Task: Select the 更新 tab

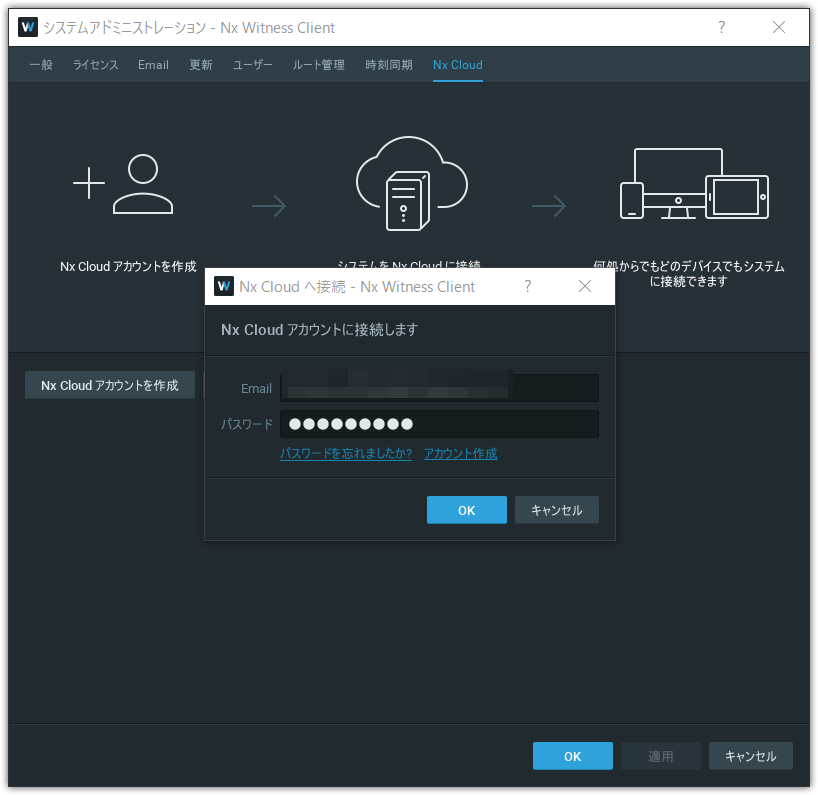Action: tap(201, 65)
